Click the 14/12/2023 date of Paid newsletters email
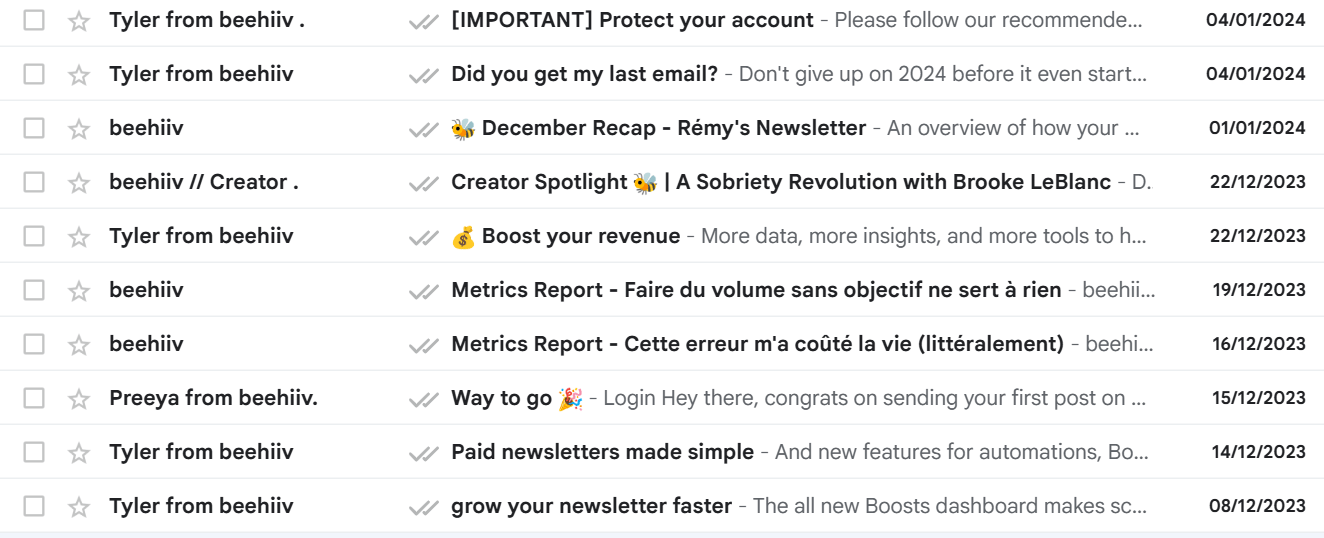This screenshot has width=1324, height=538. (1259, 452)
